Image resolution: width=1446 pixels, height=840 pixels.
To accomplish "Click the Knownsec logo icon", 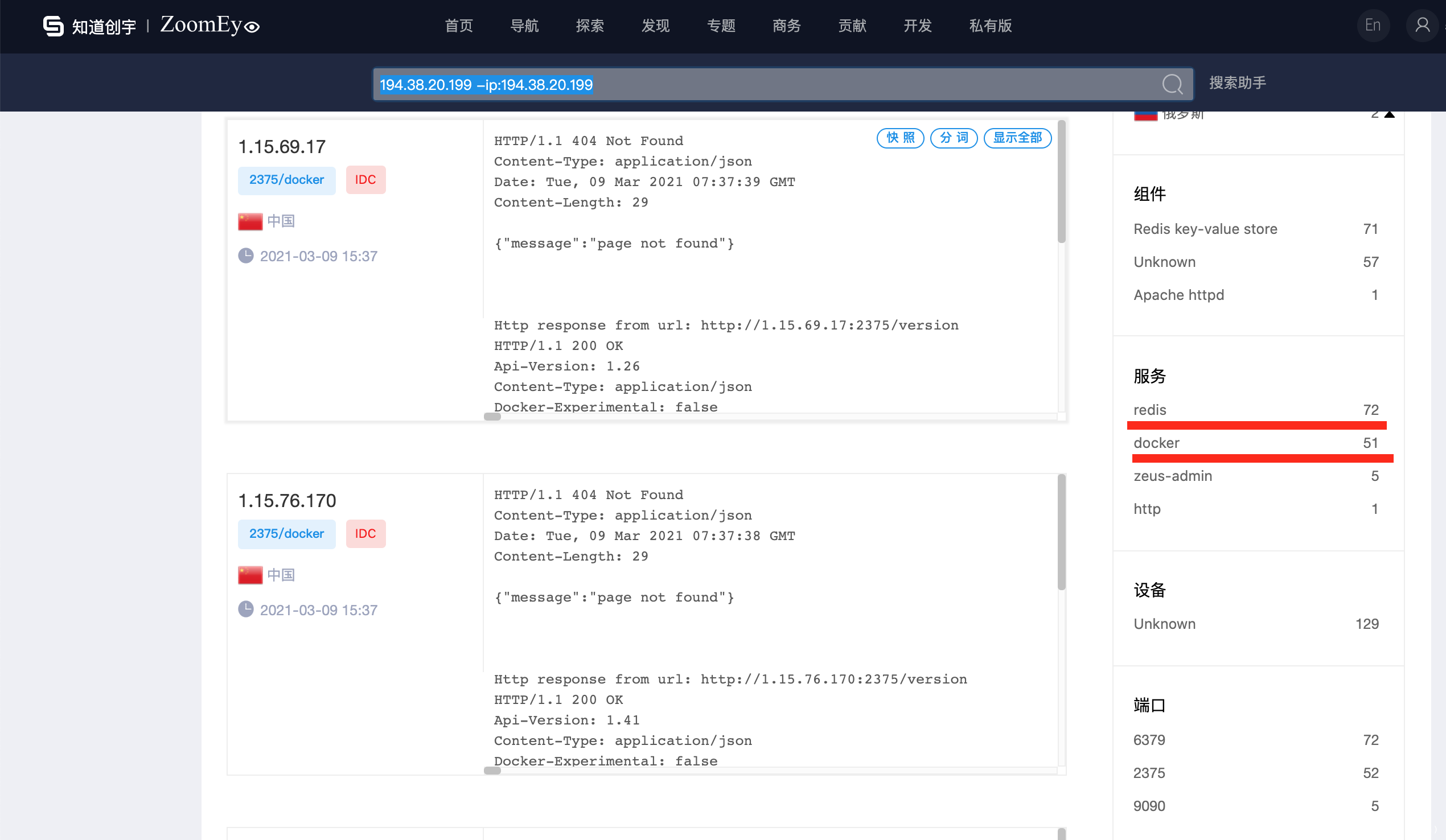I will (x=54, y=26).
